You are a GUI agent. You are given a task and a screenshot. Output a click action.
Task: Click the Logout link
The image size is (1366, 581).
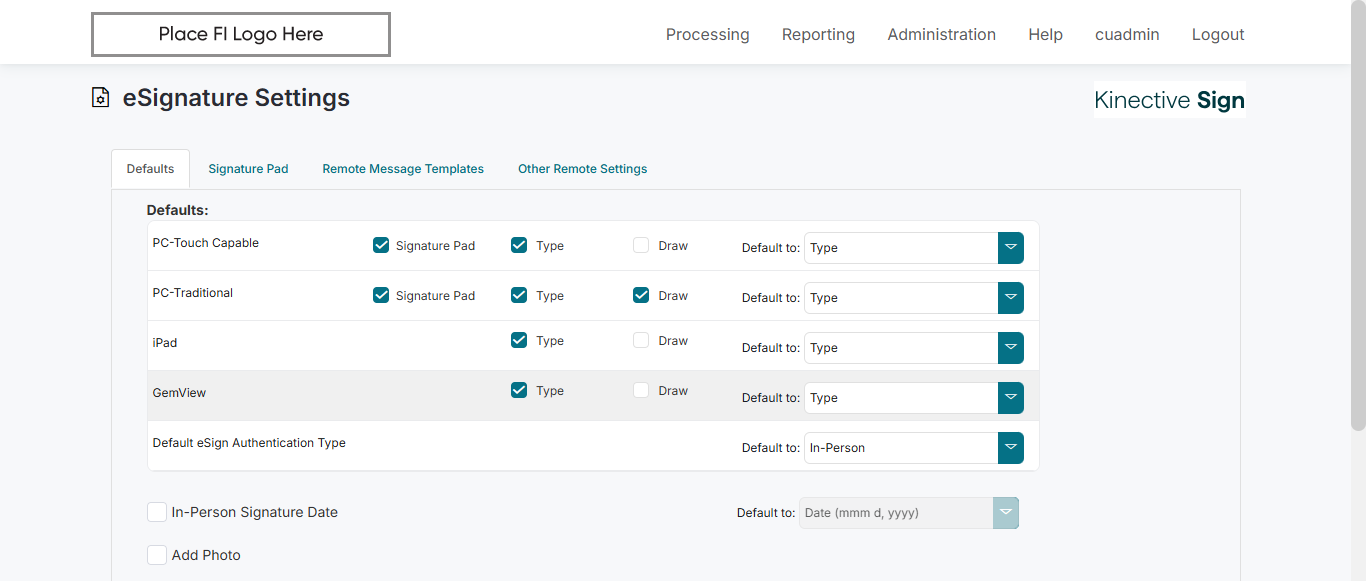(1217, 34)
